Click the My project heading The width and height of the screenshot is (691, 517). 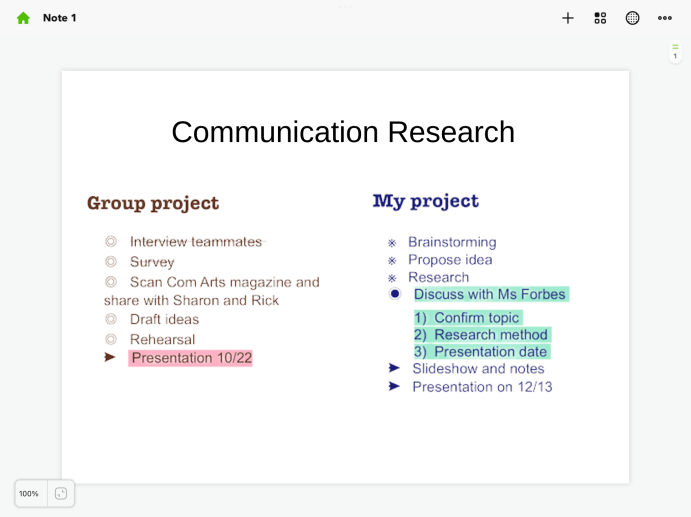pos(426,201)
